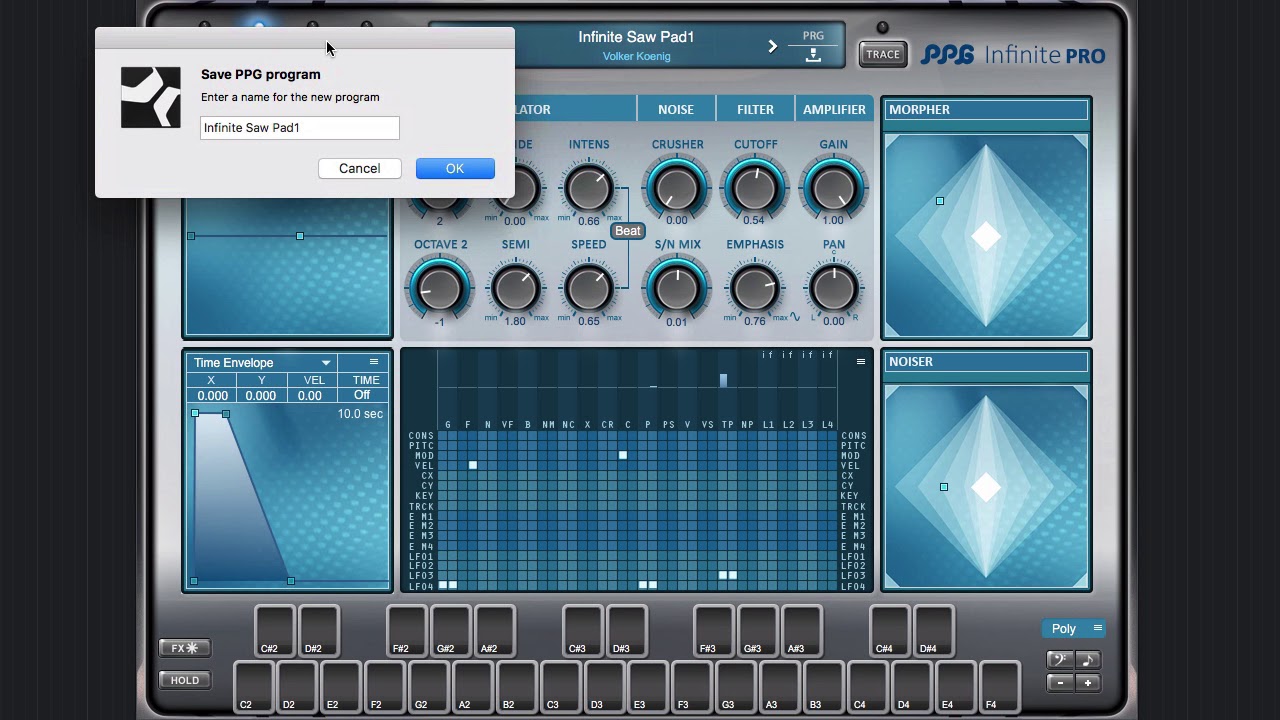This screenshot has width=1280, height=720.
Task: Play the C3 key
Action: pyautogui.click(x=560, y=687)
